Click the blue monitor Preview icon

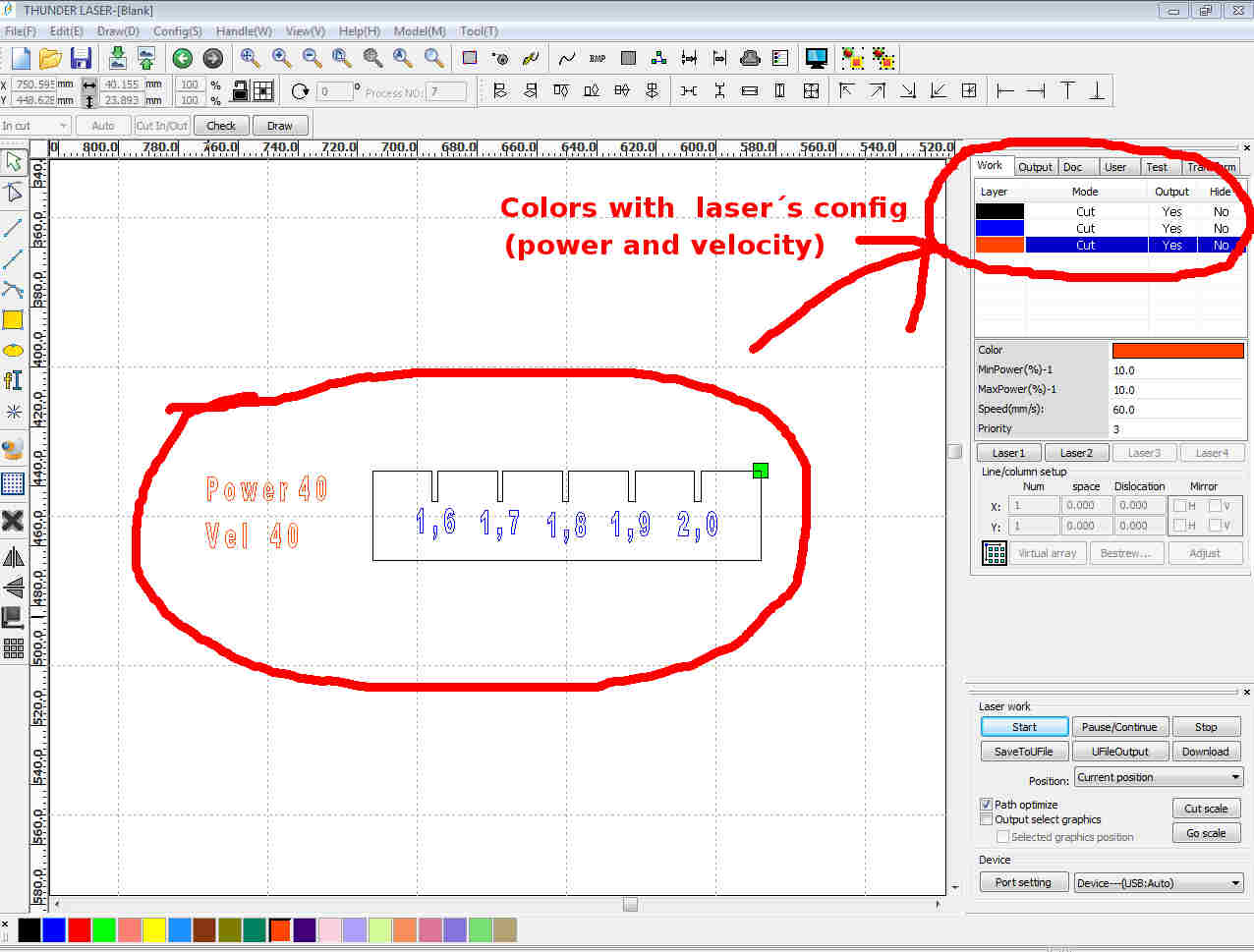(816, 58)
